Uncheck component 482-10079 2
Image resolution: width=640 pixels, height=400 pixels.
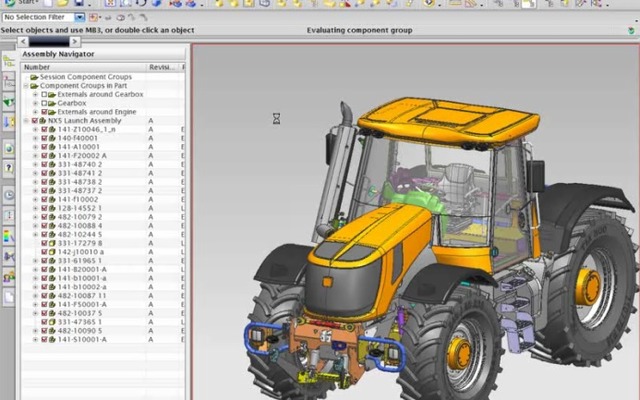[x=44, y=217]
